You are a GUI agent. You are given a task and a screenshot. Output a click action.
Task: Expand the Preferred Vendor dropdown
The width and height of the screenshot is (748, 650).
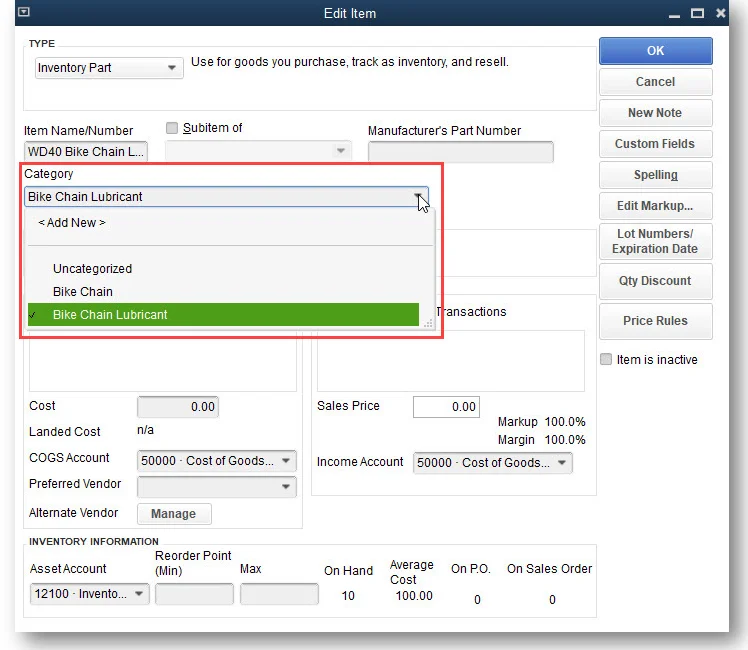click(217, 486)
